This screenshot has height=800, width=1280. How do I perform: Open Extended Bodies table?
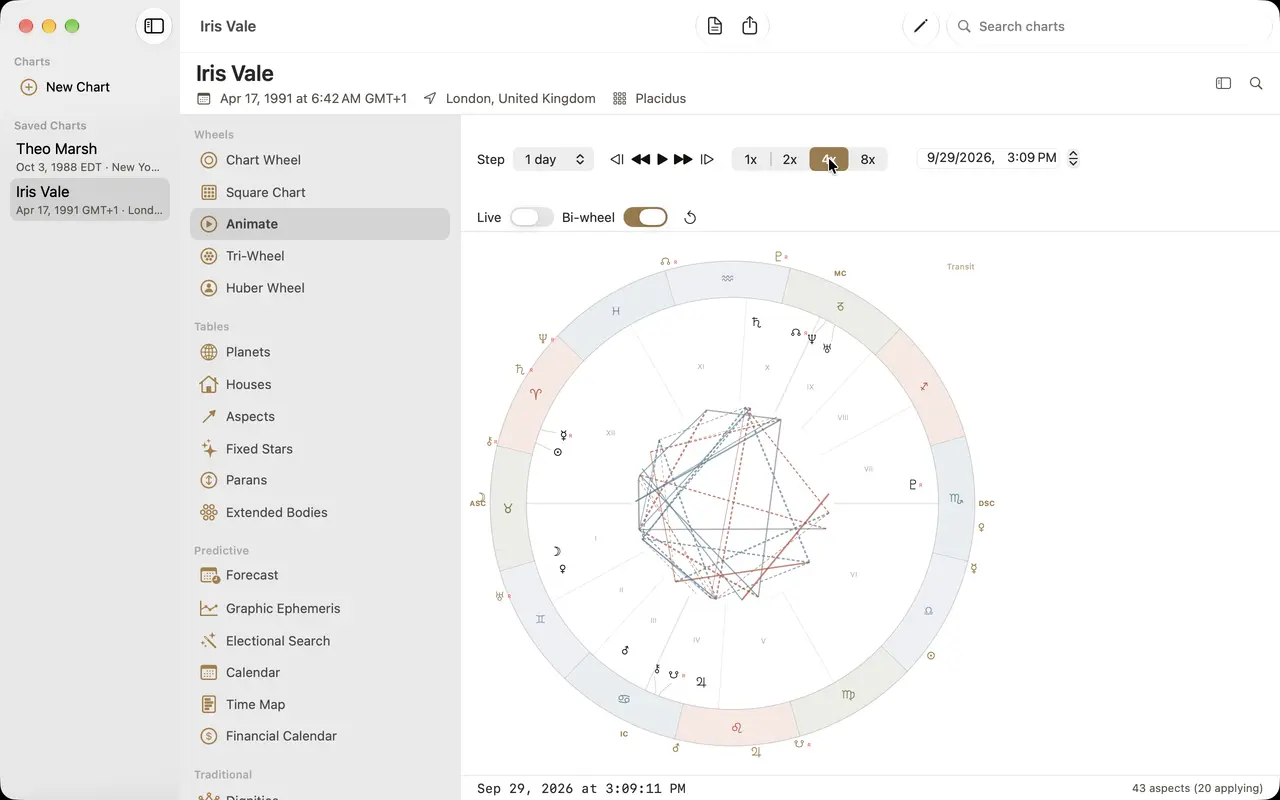320,512
